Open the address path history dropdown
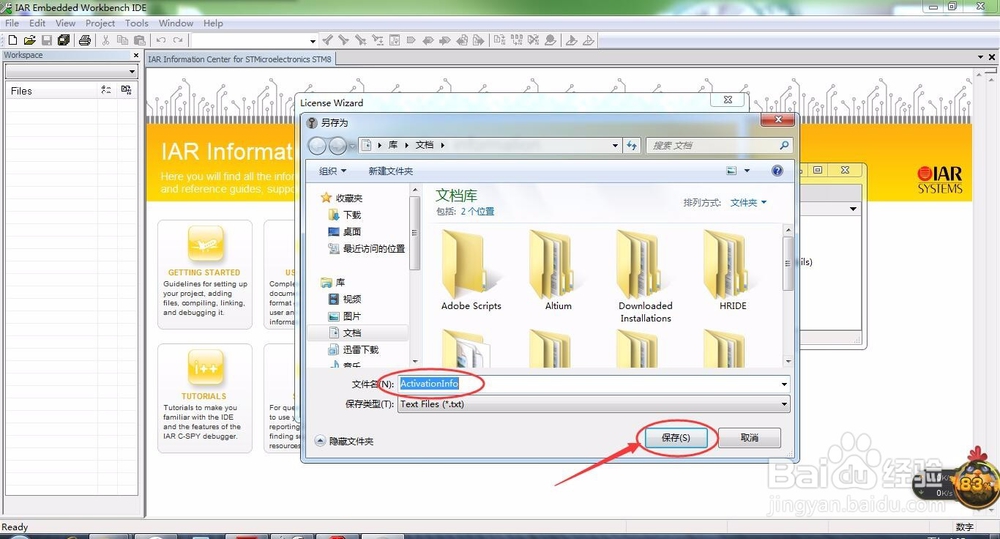Viewport: 1000px width, 539px height. coord(615,145)
